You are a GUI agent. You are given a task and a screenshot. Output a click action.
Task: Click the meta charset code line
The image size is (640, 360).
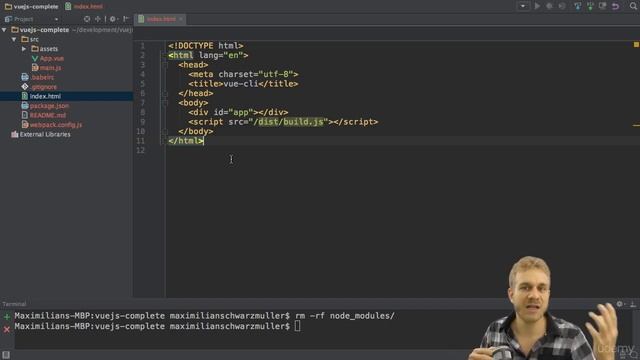click(x=243, y=74)
